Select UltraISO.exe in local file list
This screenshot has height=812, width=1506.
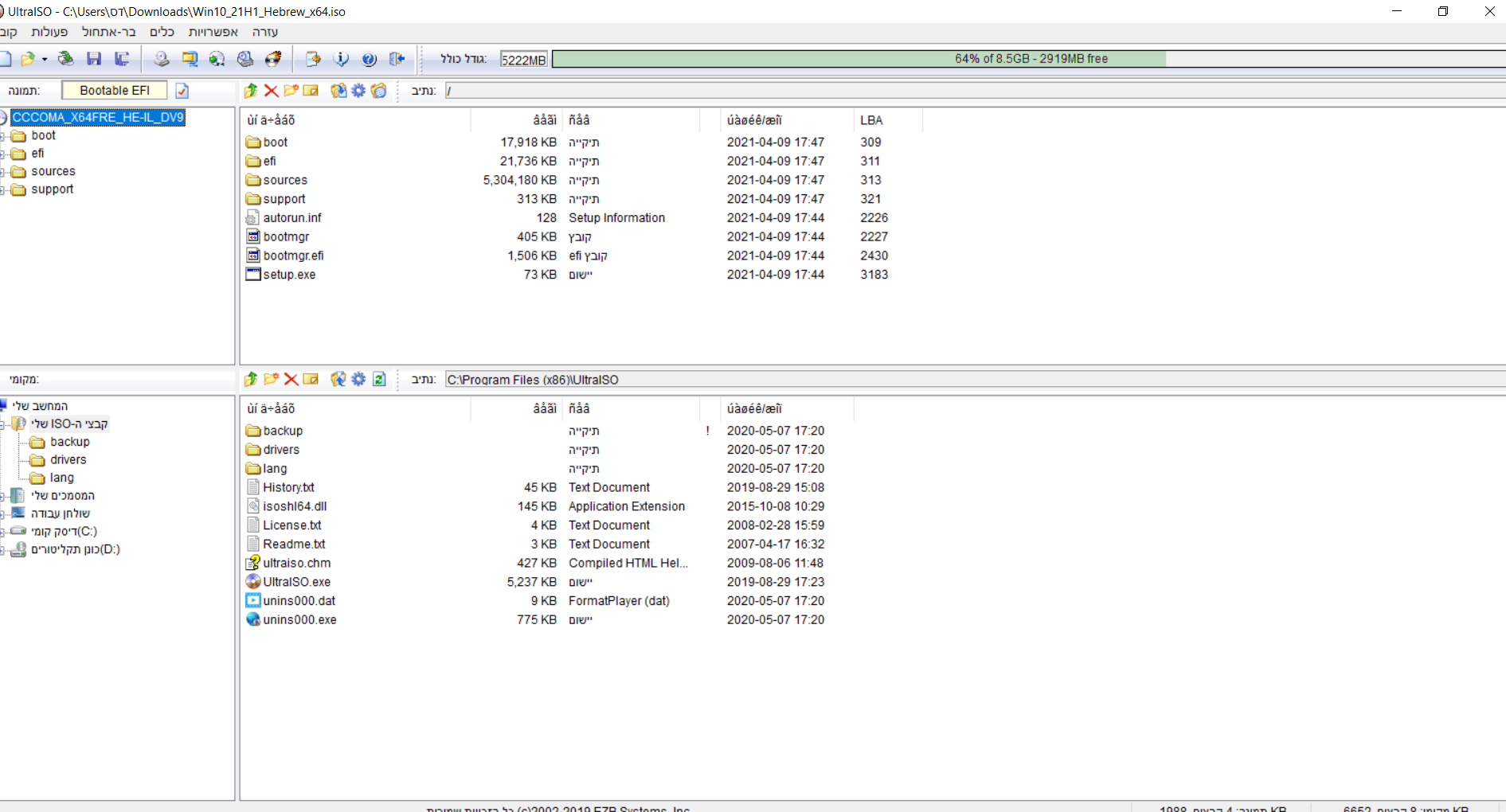[296, 582]
